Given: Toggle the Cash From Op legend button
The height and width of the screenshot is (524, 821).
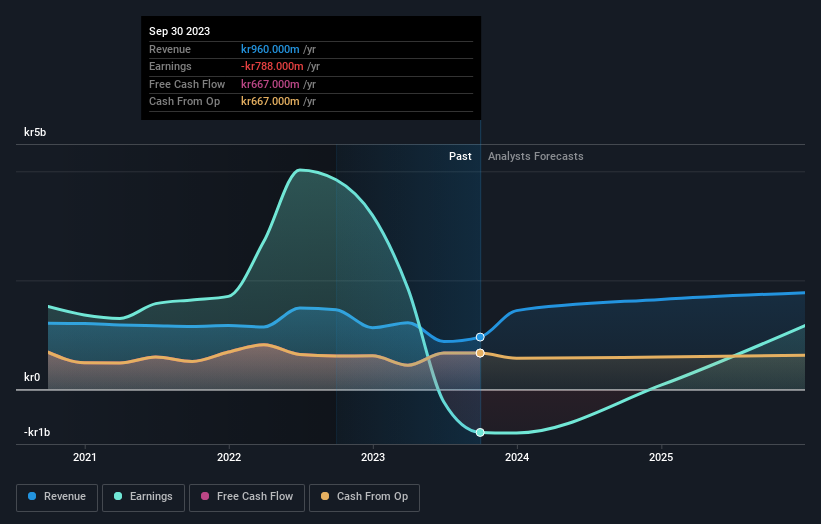Looking at the screenshot, I should (364, 497).
